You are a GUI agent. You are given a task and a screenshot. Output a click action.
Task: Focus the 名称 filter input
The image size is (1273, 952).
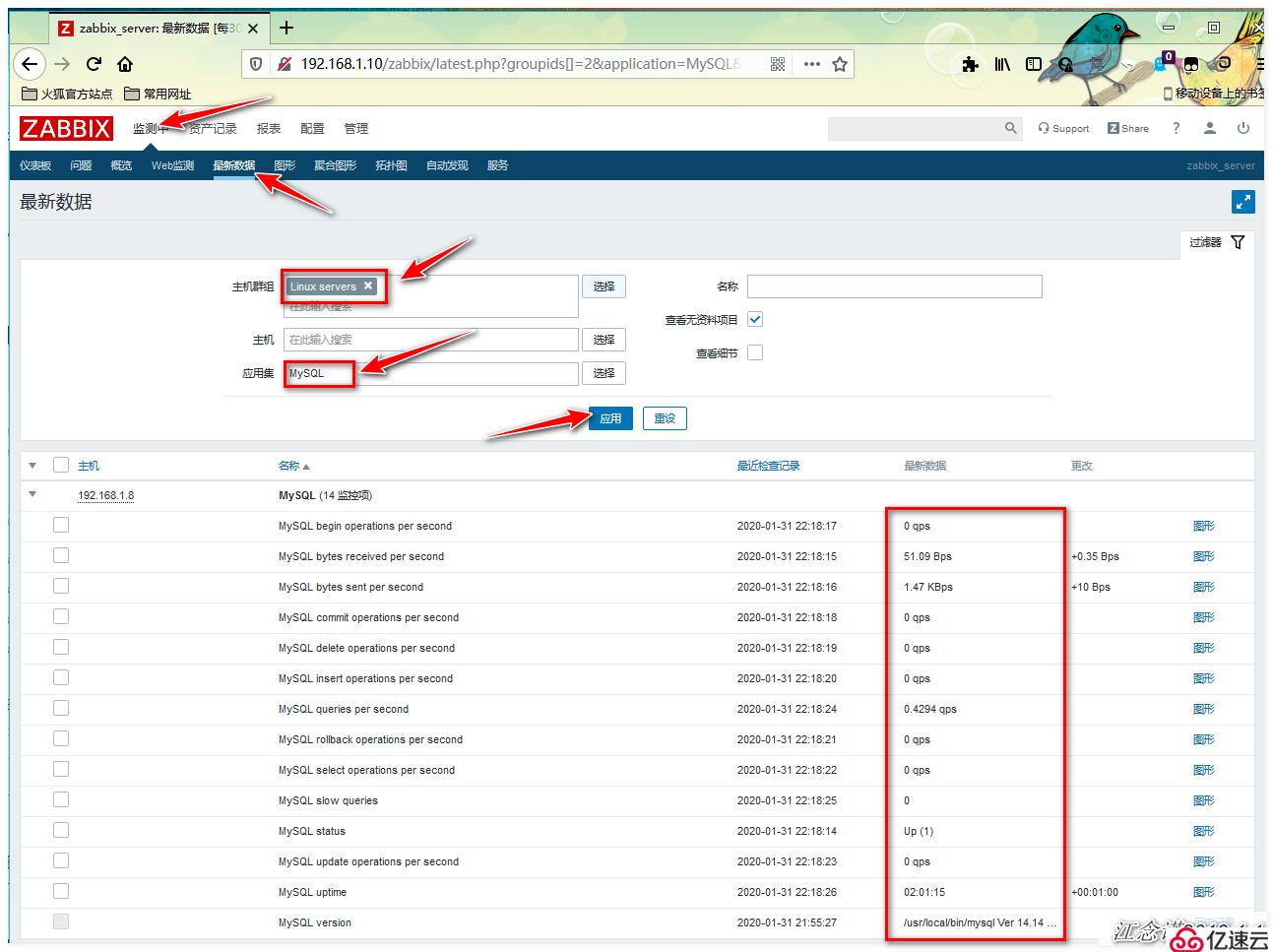tap(894, 286)
